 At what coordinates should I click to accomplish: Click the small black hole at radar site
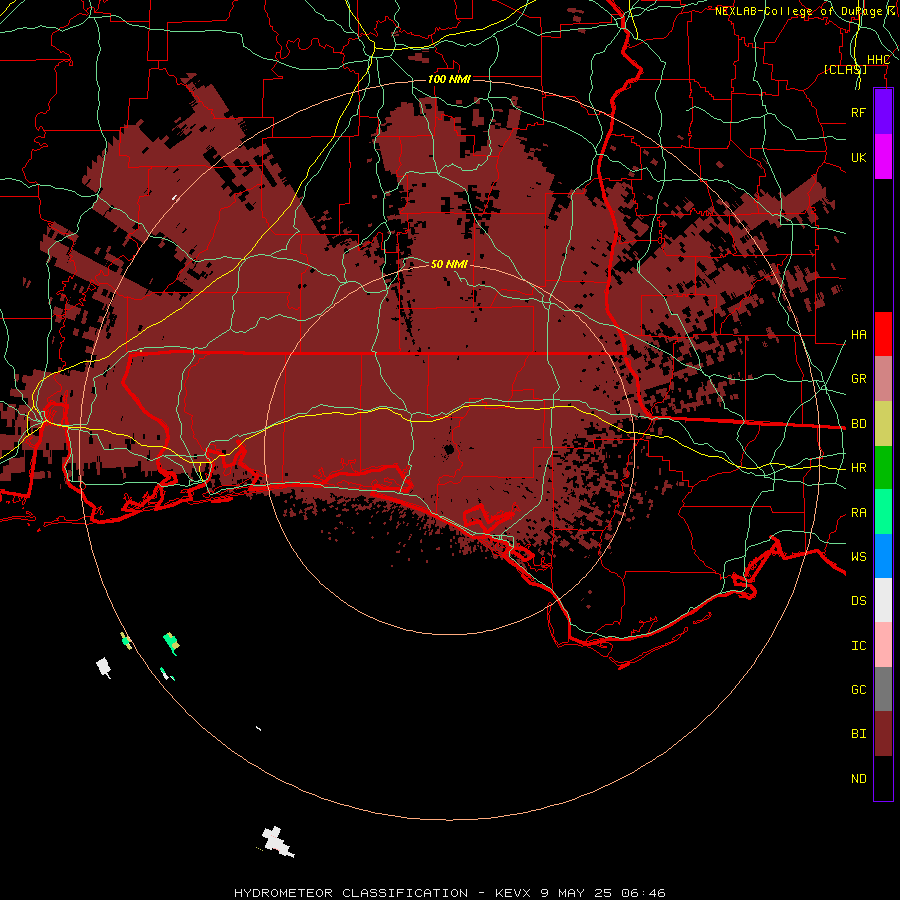pos(449,449)
